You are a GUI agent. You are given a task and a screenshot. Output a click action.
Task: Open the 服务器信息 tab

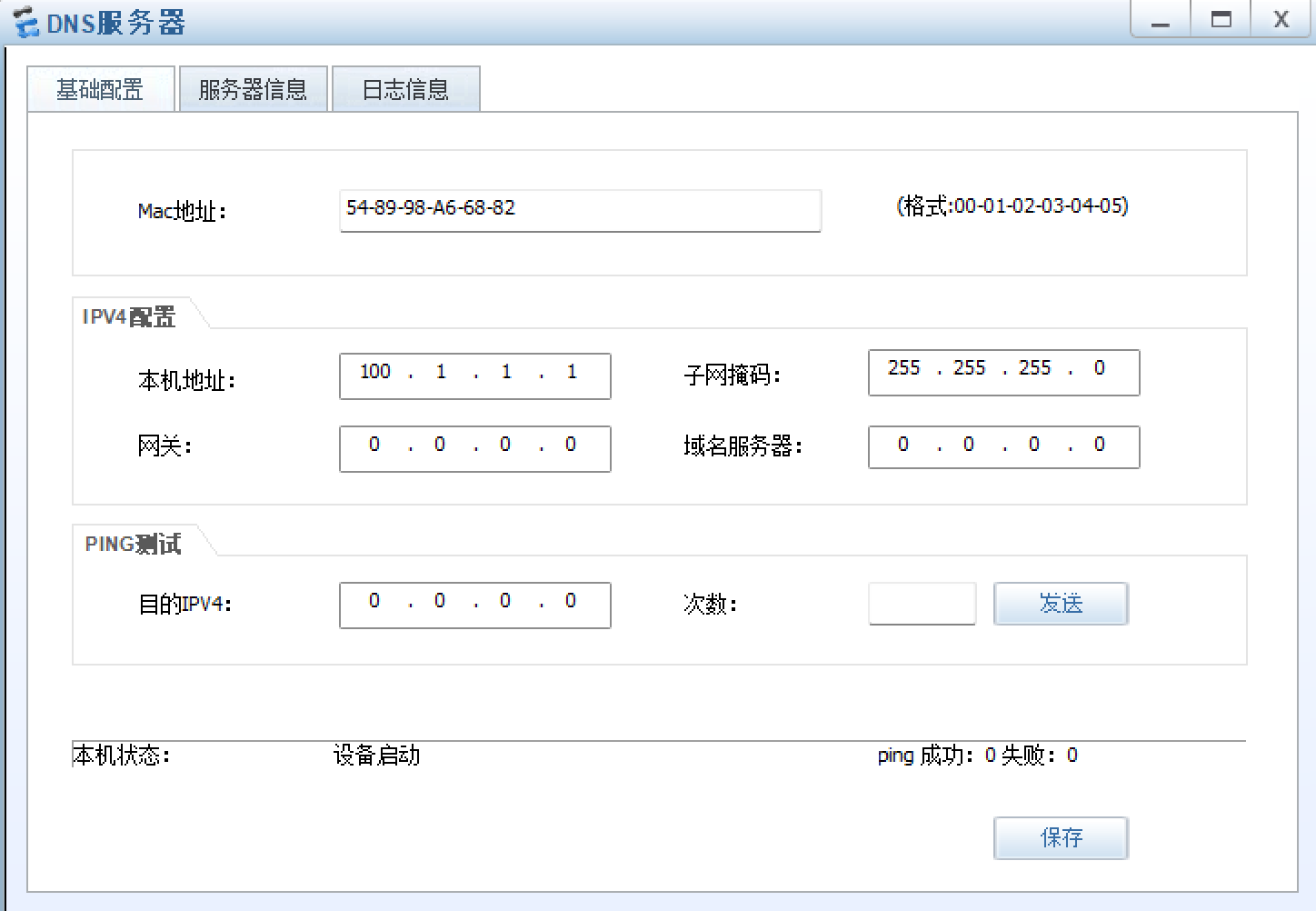coord(253,89)
